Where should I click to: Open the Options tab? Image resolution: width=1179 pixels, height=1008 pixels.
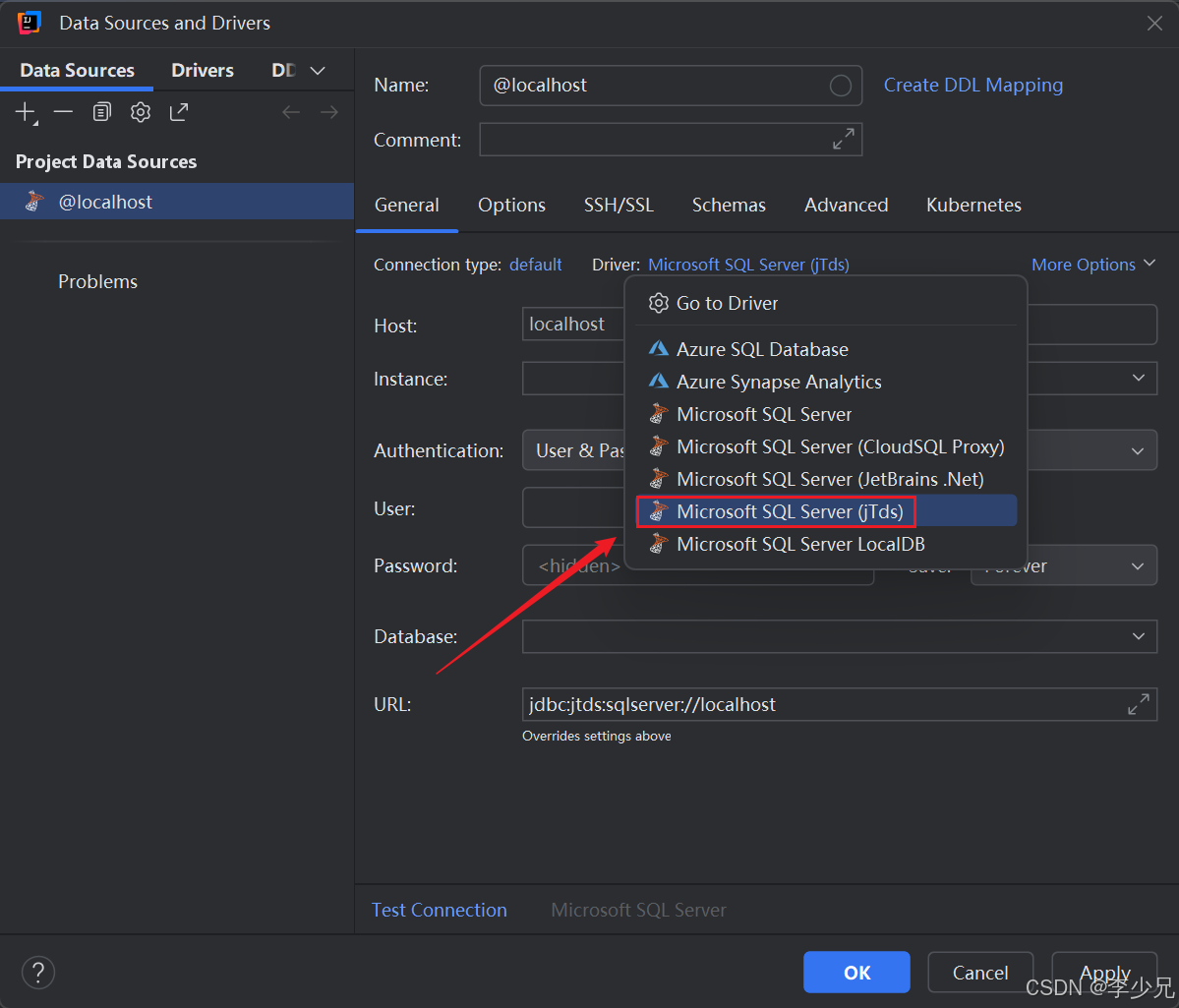point(511,205)
